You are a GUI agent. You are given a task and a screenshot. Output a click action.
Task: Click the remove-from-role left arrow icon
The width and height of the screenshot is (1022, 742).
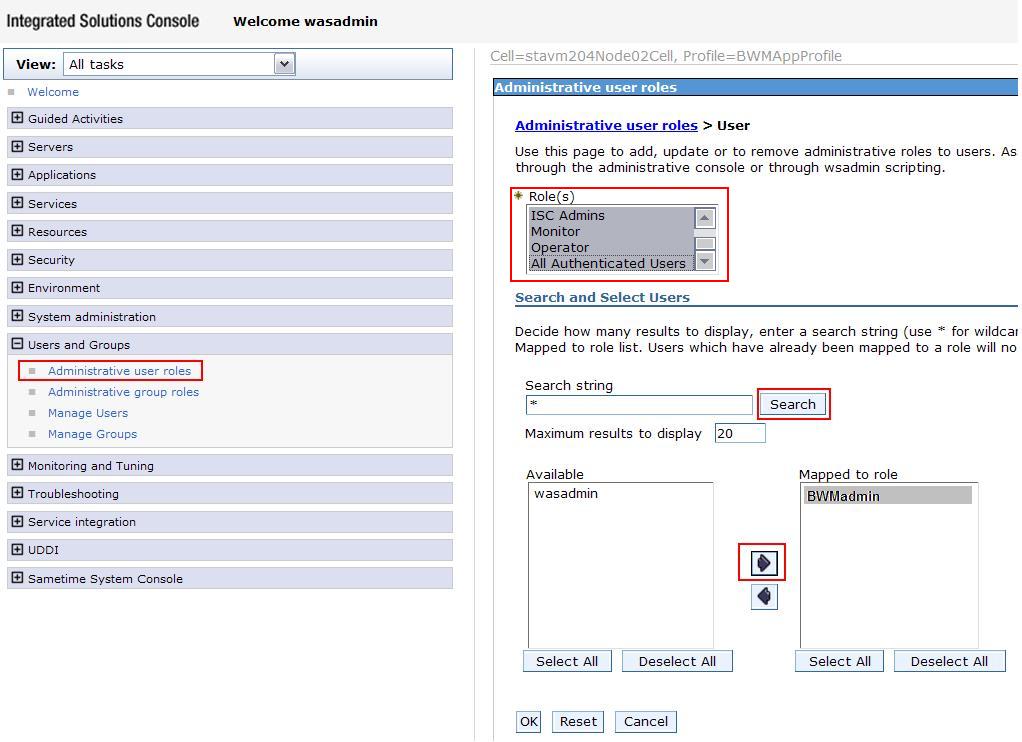coord(764,596)
